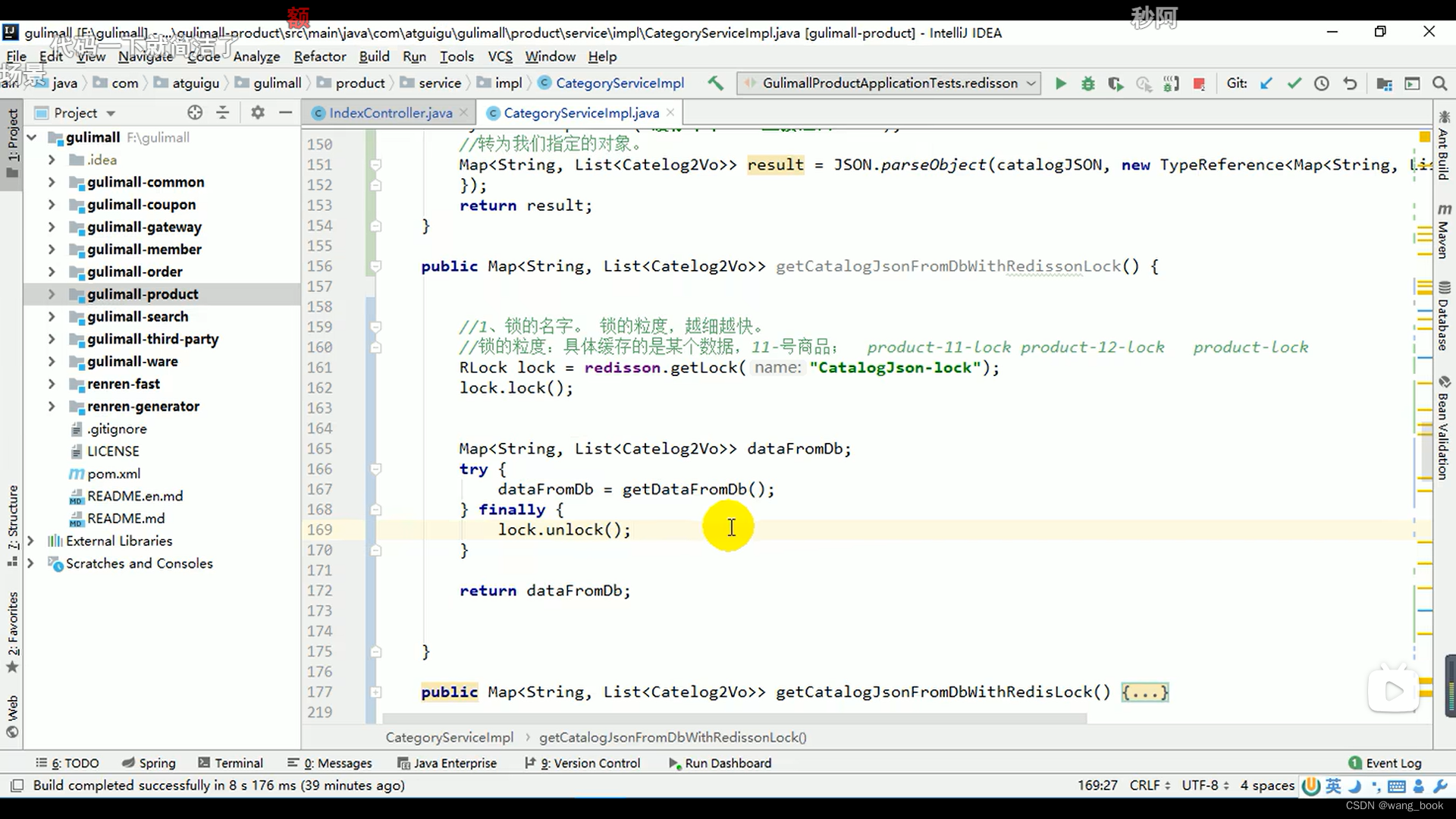Hide the Project tool window
The image size is (1456, 819).
click(285, 112)
